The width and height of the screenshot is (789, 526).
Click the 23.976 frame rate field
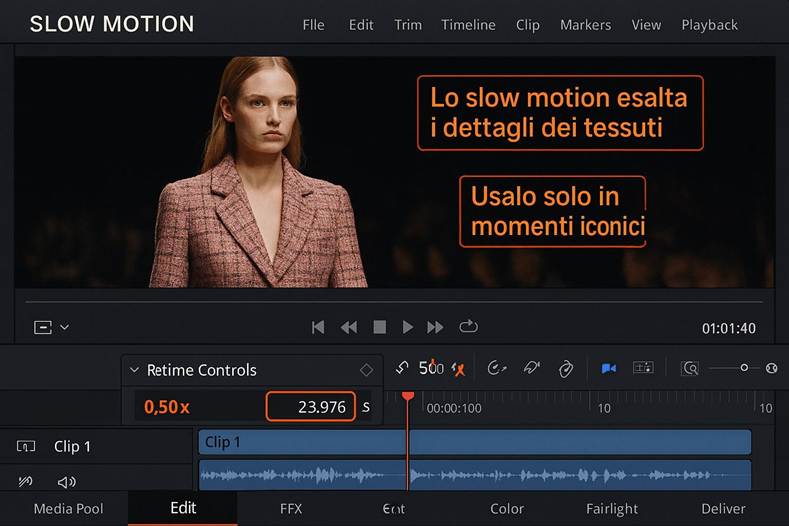click(x=310, y=407)
